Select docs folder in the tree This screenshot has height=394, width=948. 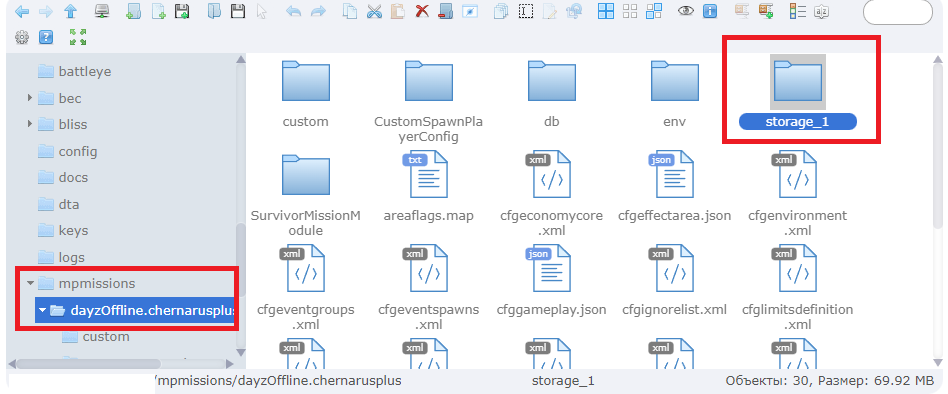coord(73,178)
